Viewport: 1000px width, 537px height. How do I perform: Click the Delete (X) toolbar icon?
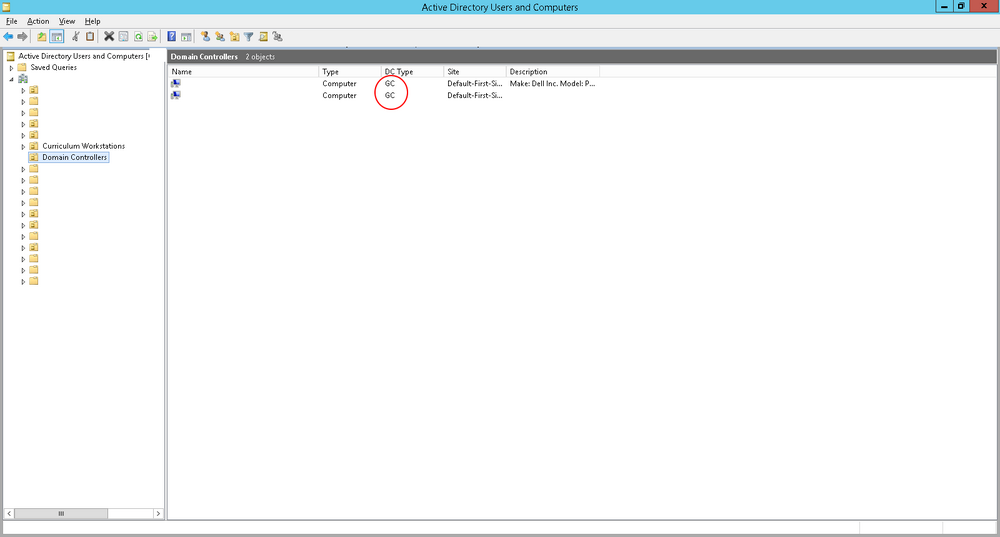pos(109,37)
